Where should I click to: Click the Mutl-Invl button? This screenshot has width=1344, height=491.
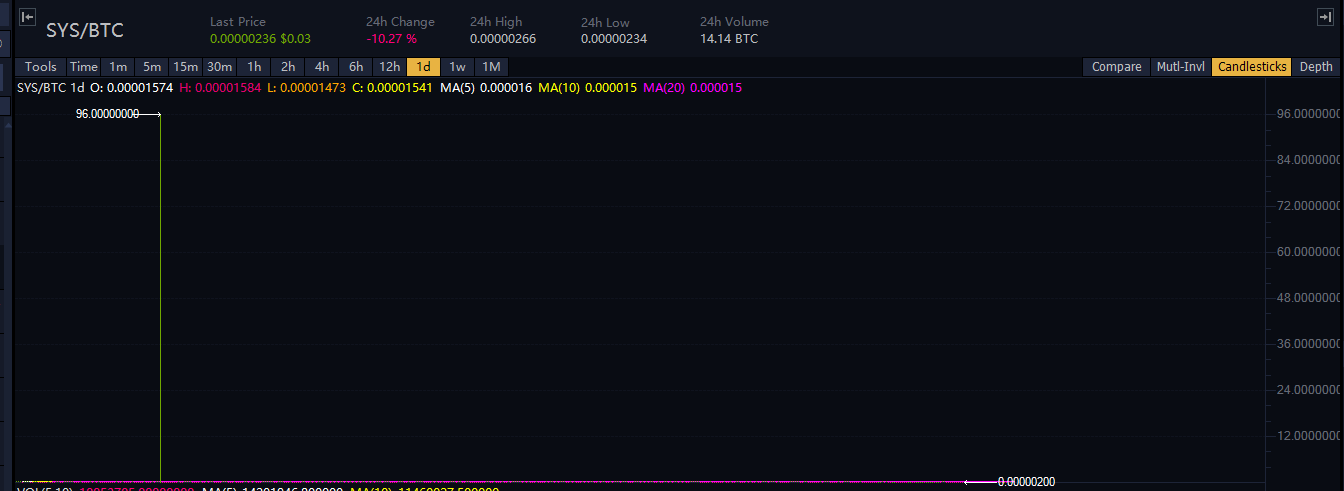tap(1180, 67)
